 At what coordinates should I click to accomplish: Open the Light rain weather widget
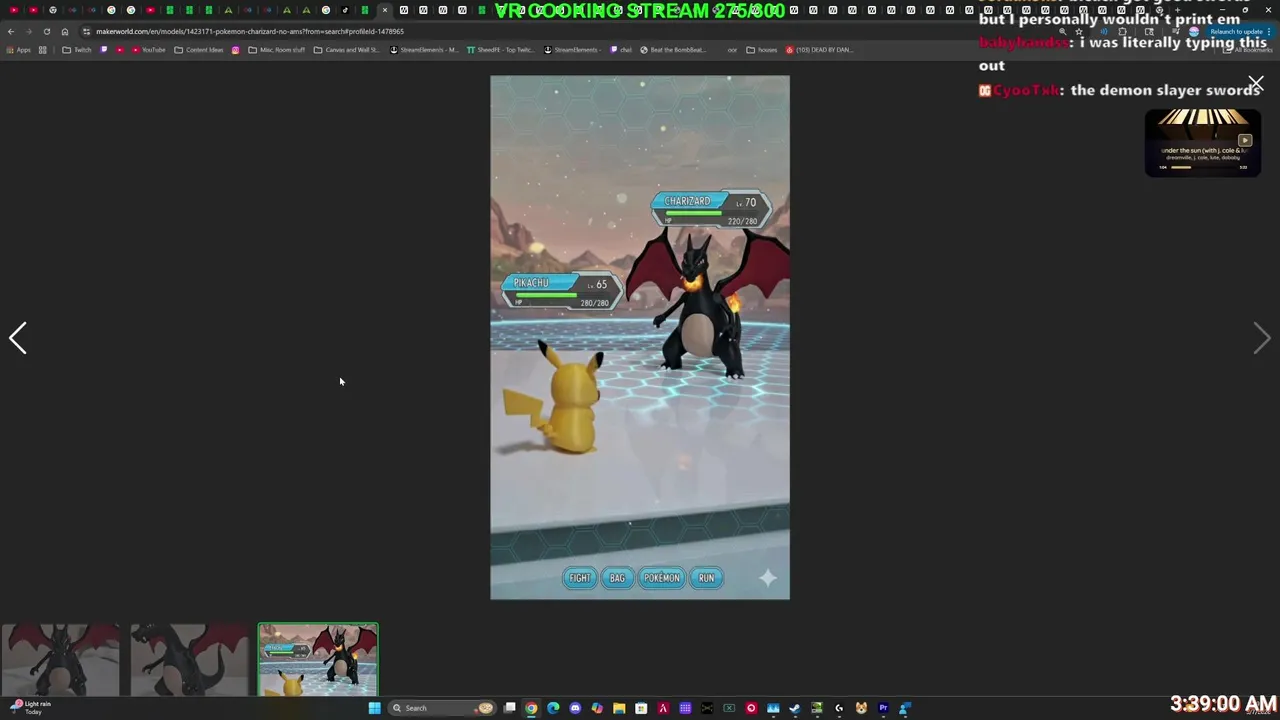click(30, 707)
